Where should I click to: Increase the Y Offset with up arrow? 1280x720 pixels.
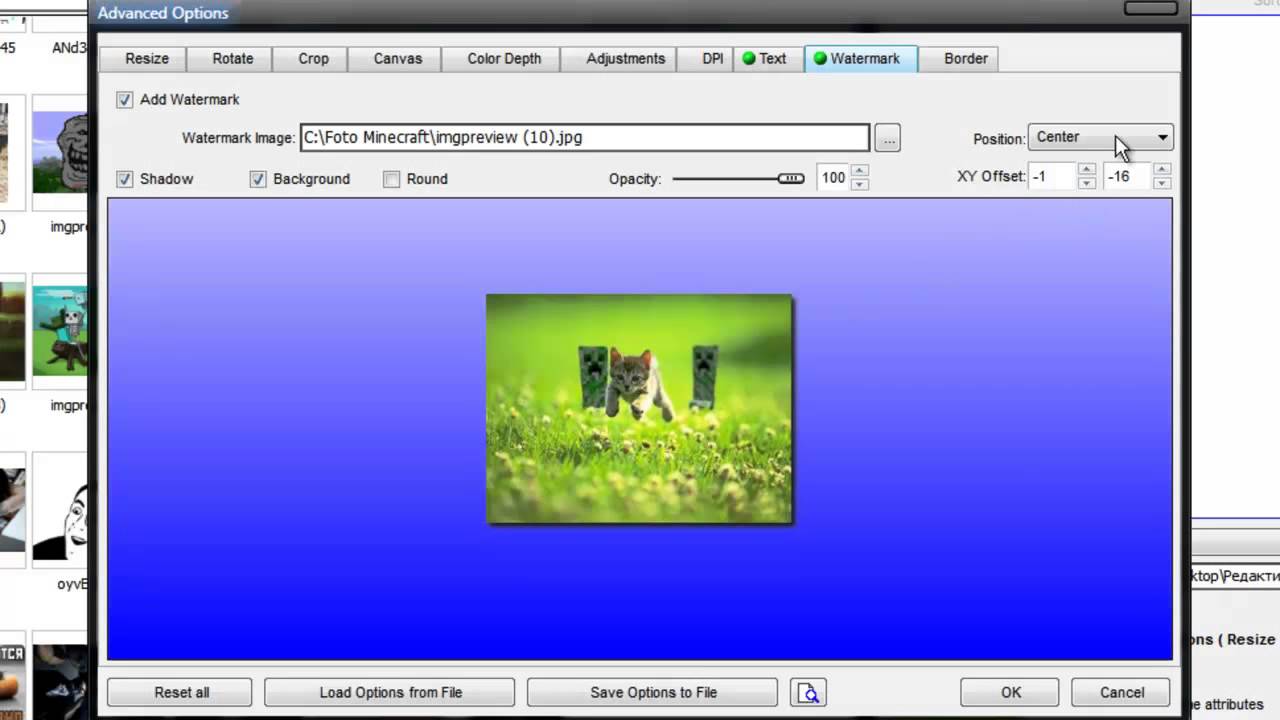coord(1162,170)
